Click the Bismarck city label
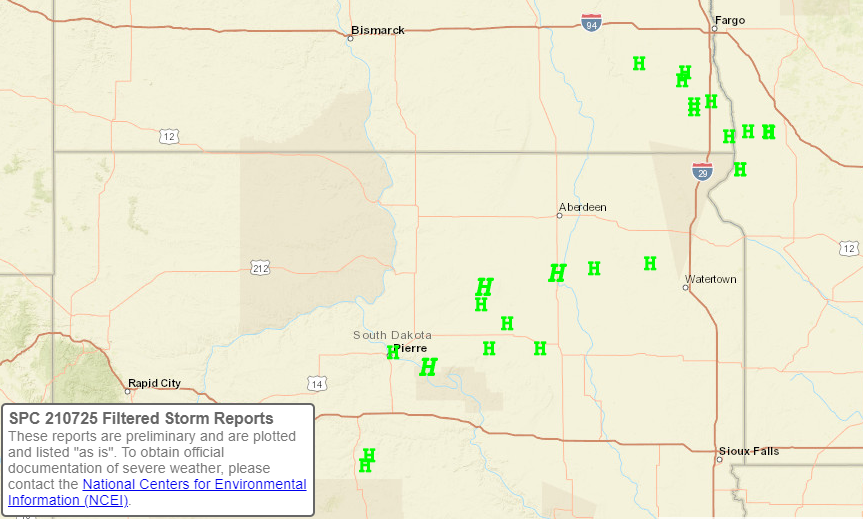The width and height of the screenshot is (863, 519). click(379, 30)
